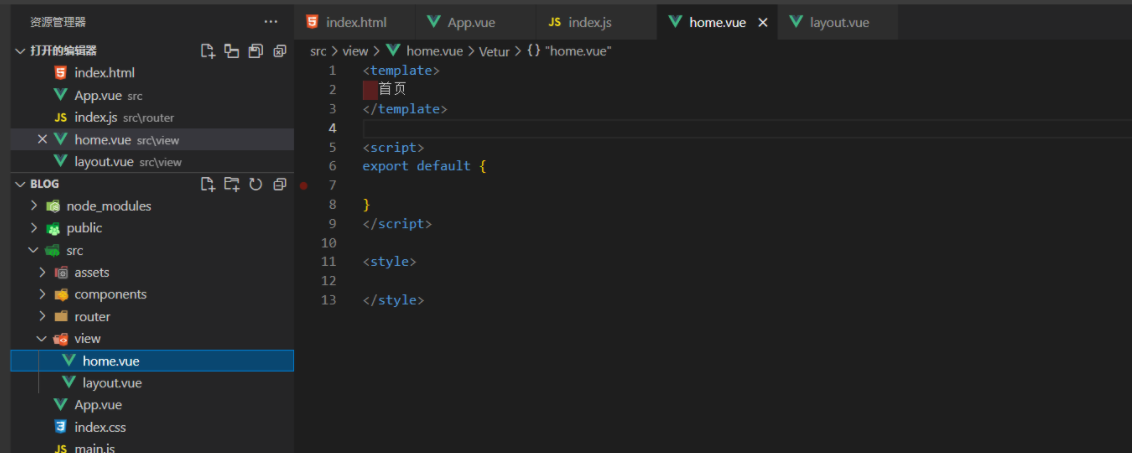Collapse the BLOG project section
This screenshot has width=1138, height=453.
click(20, 184)
